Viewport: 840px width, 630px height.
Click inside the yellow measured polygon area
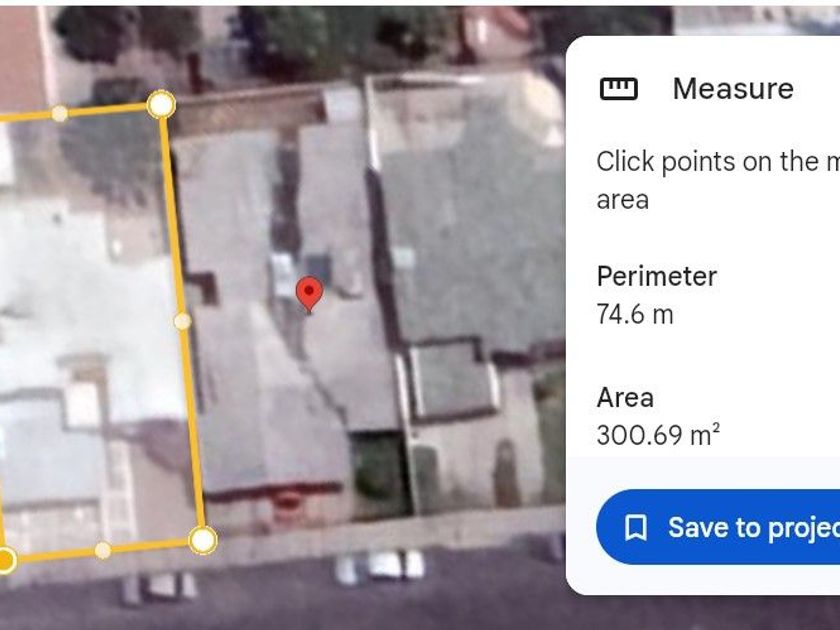(91, 321)
